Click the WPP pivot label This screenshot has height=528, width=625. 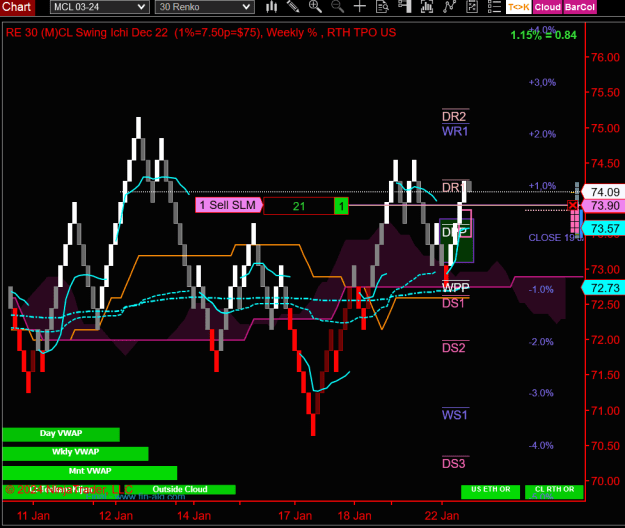click(456, 287)
